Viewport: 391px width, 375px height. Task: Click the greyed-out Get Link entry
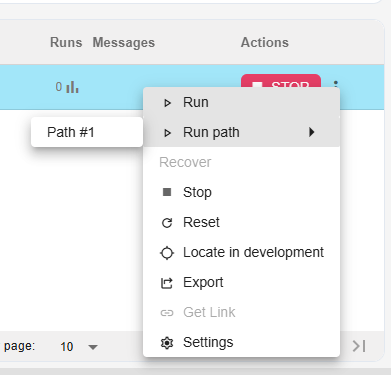[241, 312]
